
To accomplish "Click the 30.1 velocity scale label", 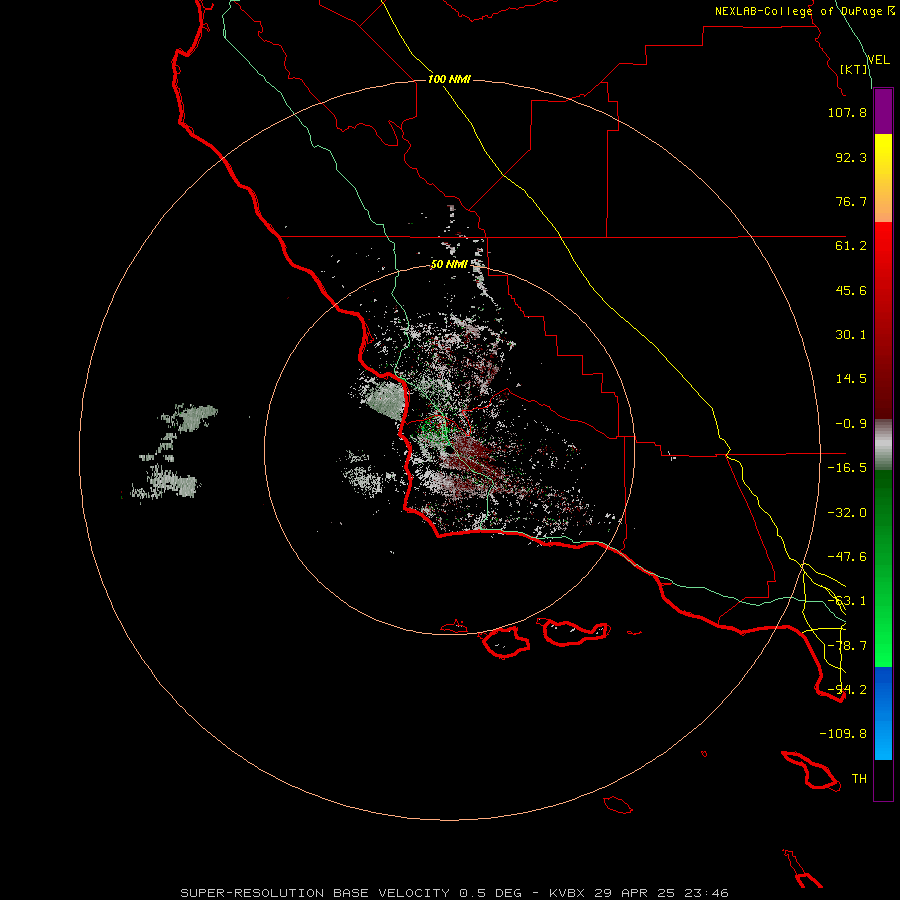I will pos(851,335).
